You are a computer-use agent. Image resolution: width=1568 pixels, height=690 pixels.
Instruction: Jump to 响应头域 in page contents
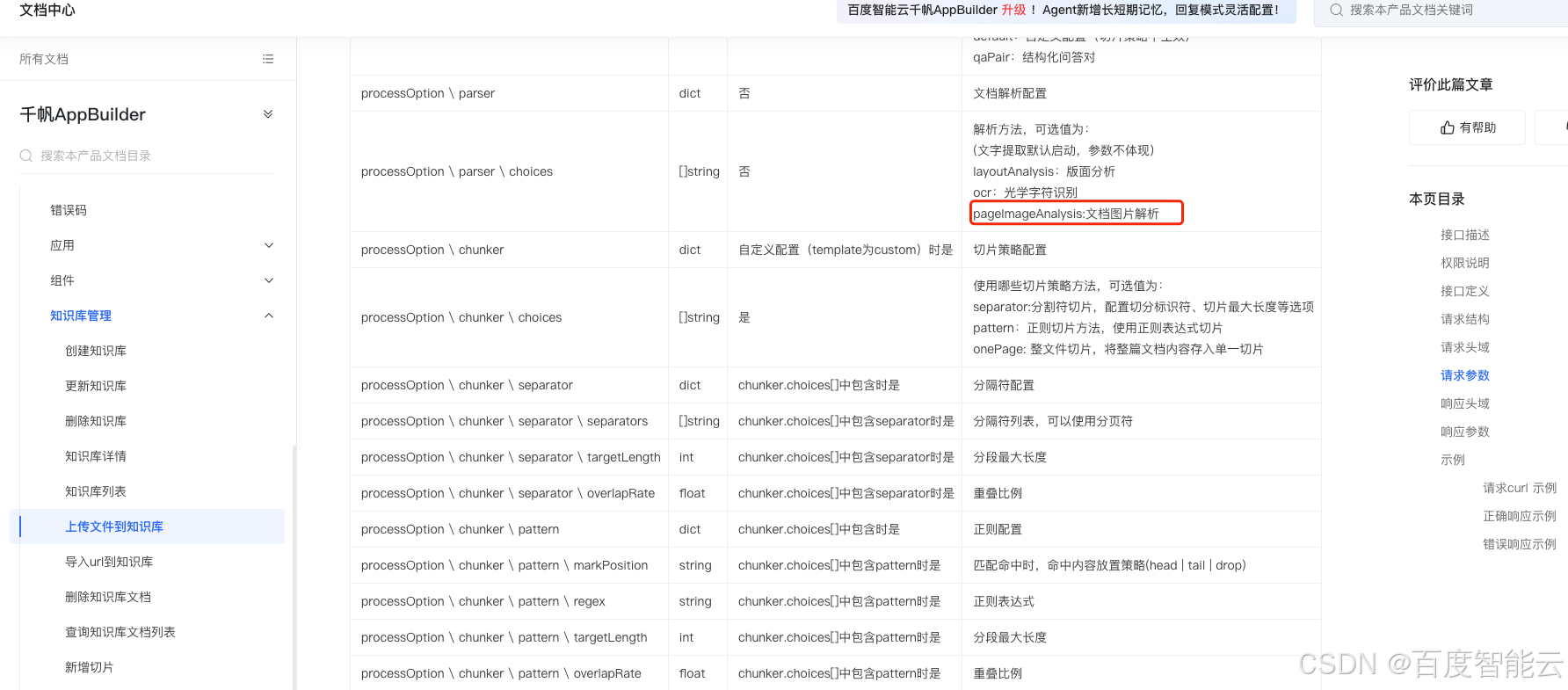pos(1465,403)
